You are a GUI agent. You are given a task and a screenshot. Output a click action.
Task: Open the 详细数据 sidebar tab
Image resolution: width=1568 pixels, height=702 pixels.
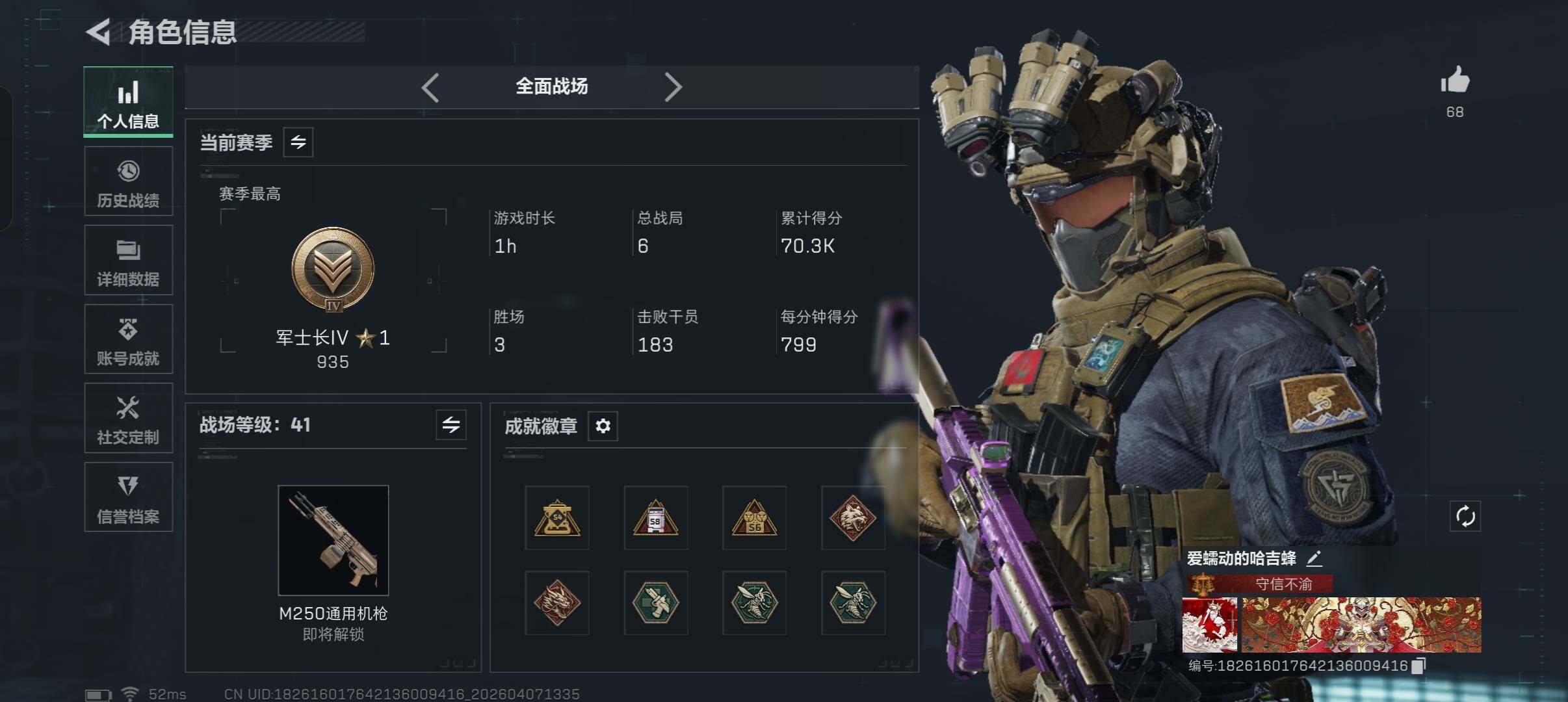tap(129, 260)
